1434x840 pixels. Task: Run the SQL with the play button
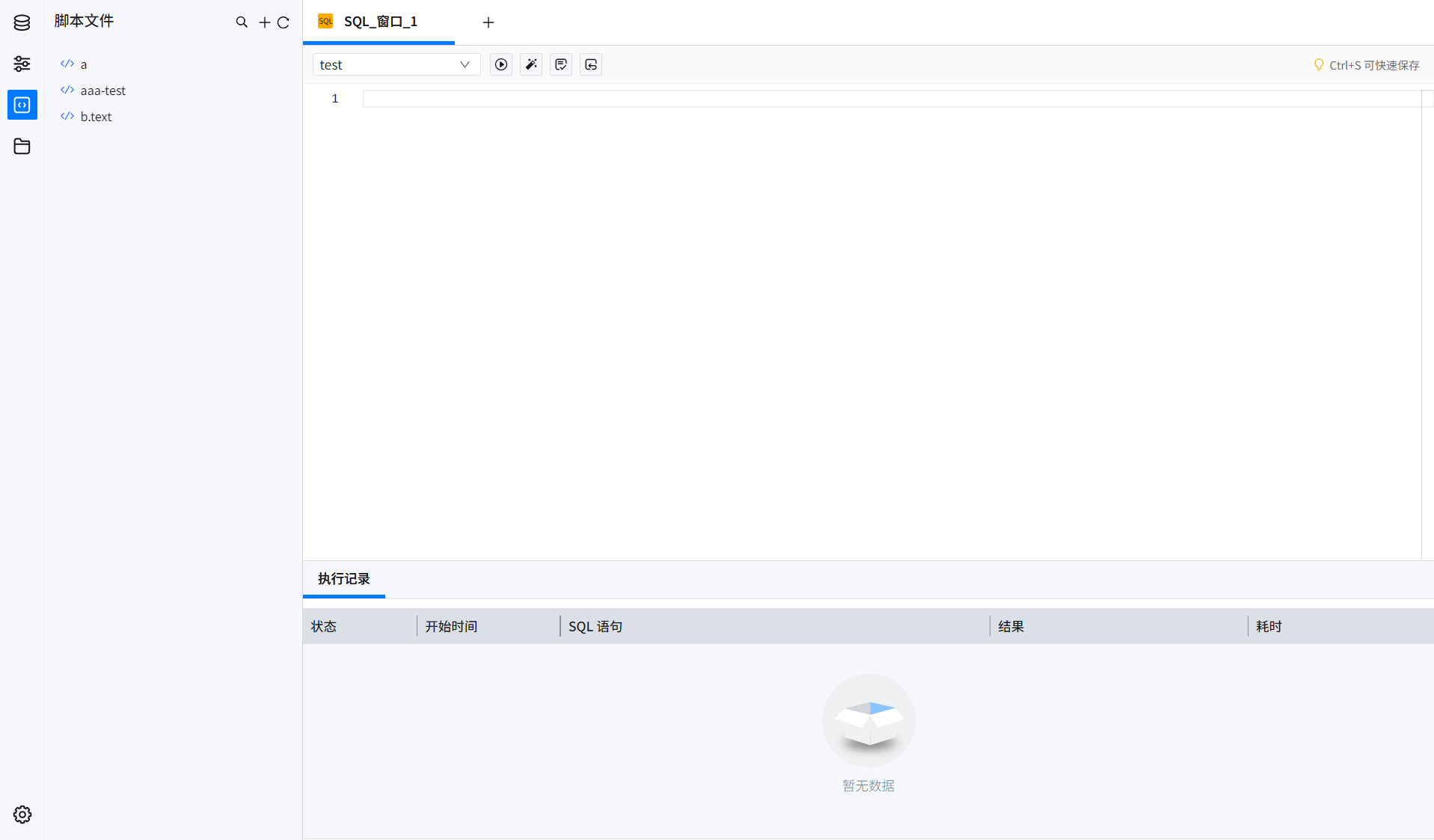[501, 65]
